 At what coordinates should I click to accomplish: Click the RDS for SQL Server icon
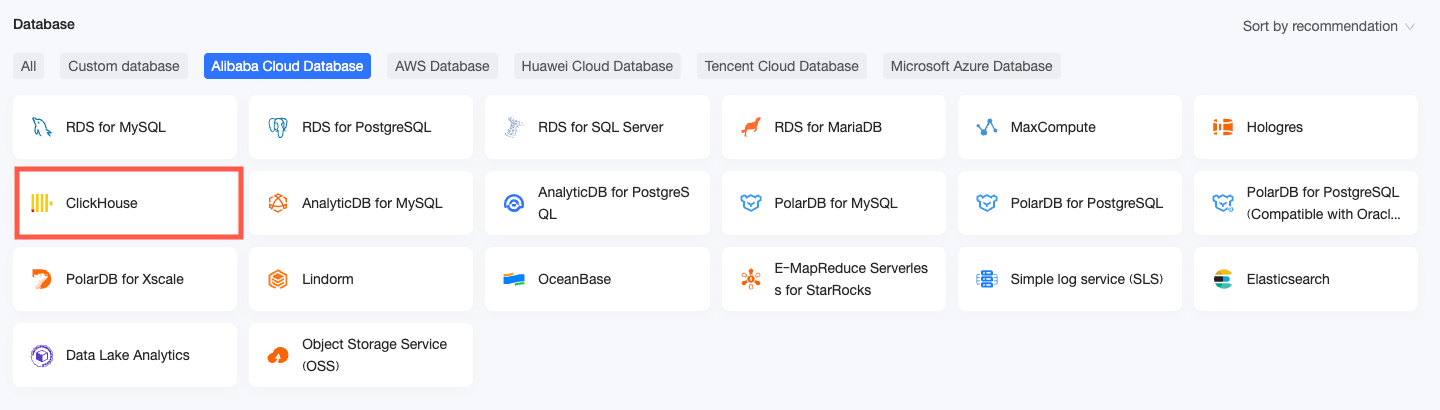point(514,127)
